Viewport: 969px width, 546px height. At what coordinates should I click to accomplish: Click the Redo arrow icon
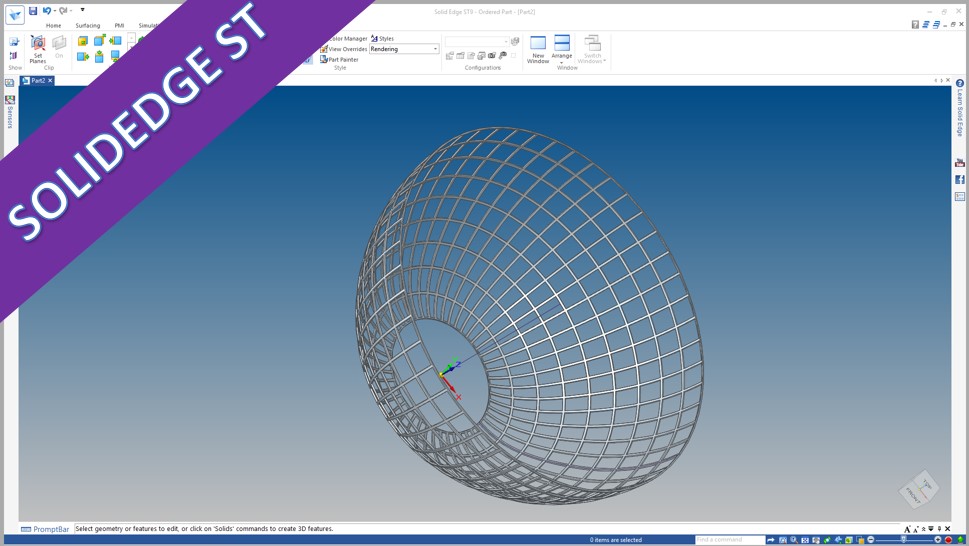click(x=62, y=10)
